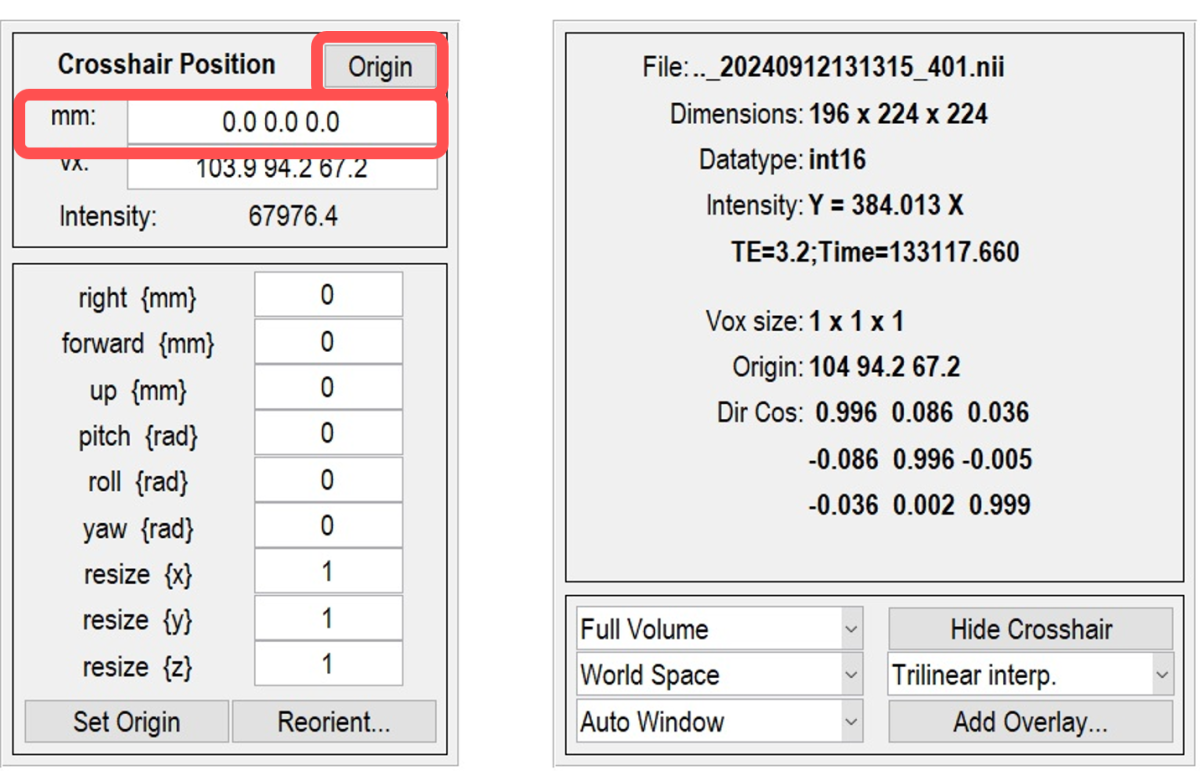Viewport: 1200px width, 771px height.
Task: Click the Origin button
Action: (380, 67)
